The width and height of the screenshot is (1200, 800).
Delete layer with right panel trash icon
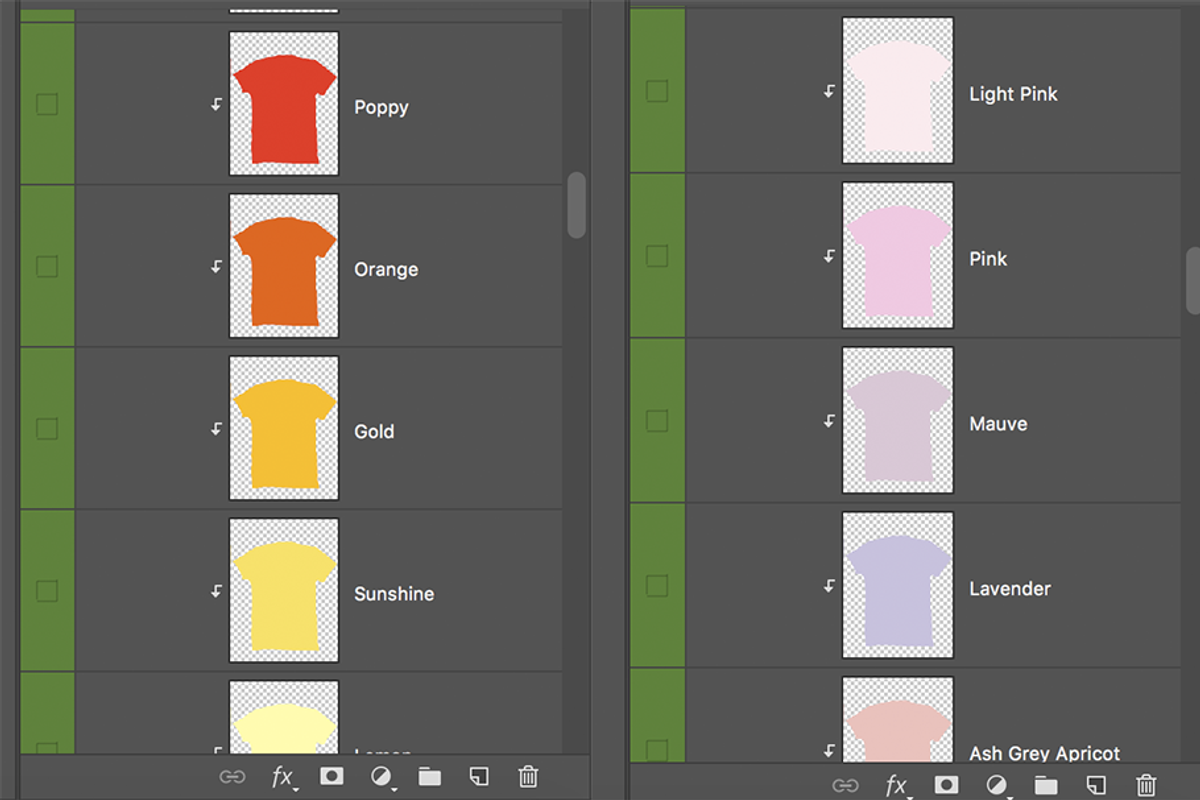tap(1147, 786)
